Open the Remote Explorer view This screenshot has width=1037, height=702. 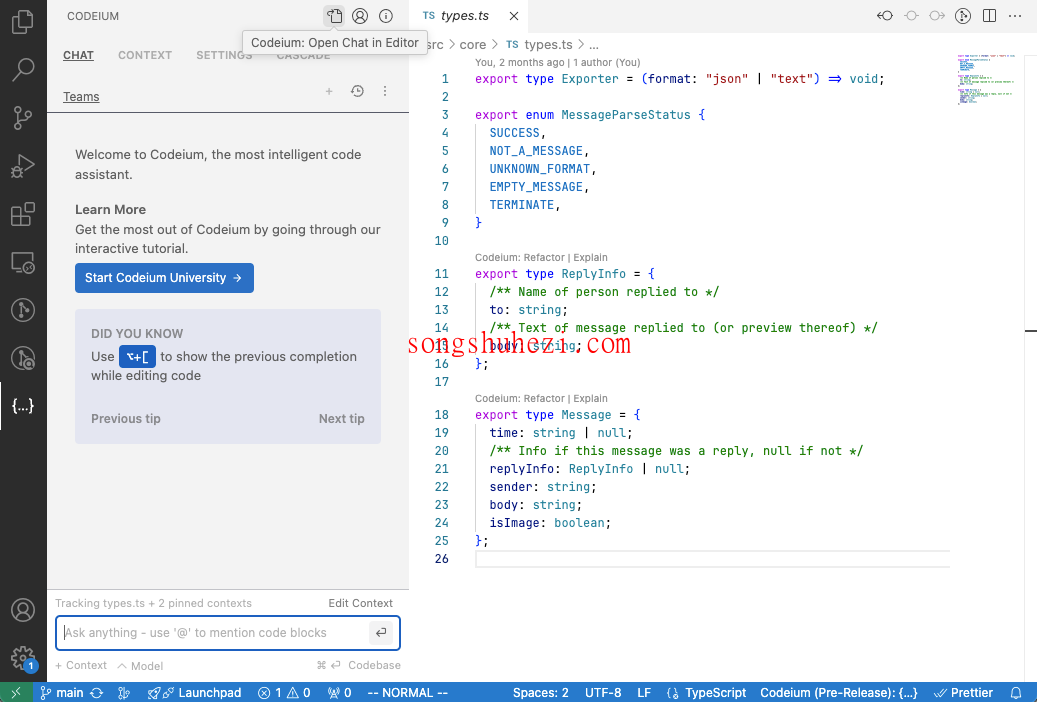[22, 263]
